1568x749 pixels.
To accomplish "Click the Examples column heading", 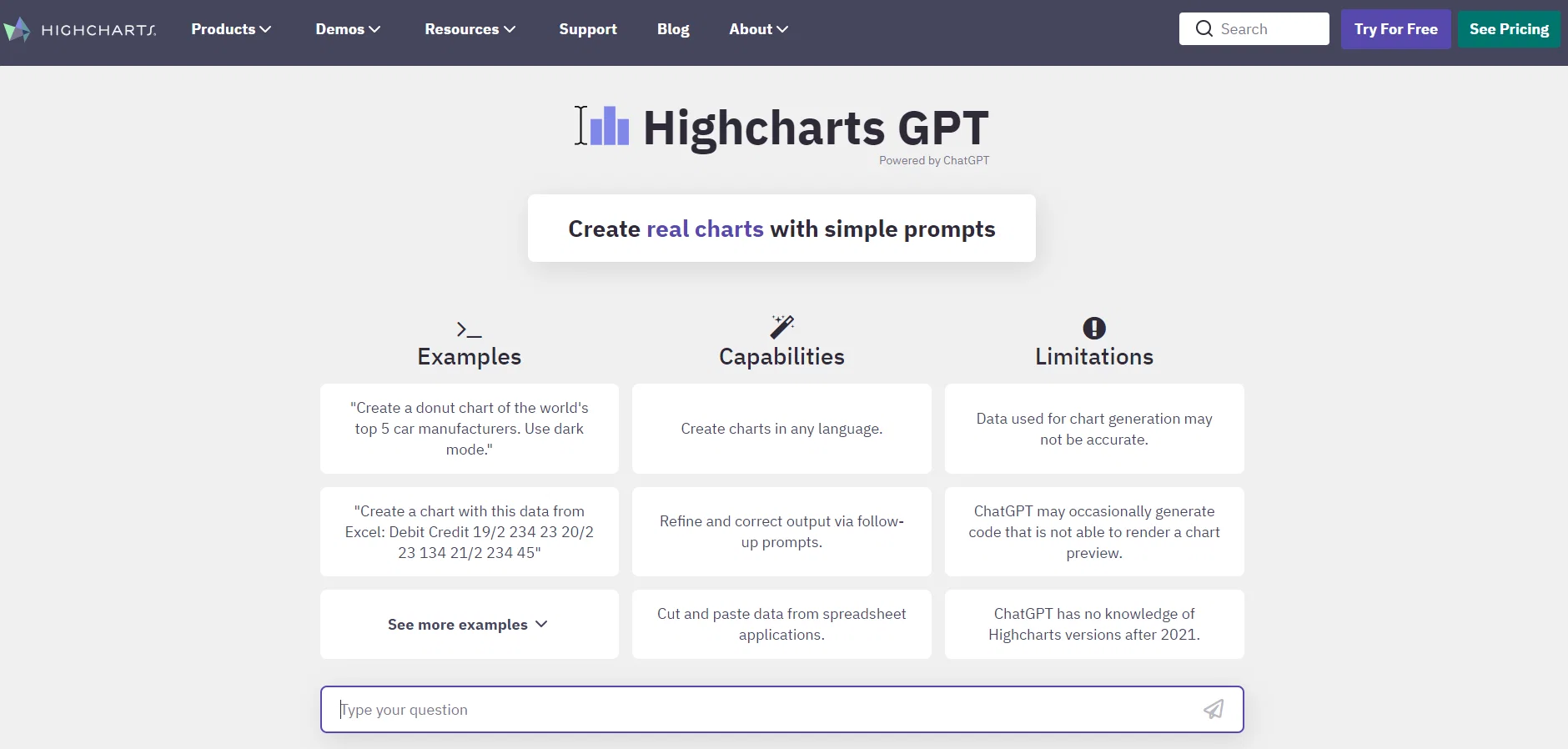I will coord(470,357).
